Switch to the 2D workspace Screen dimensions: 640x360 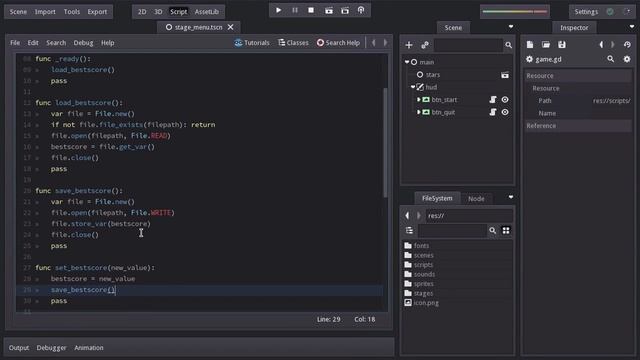point(142,12)
